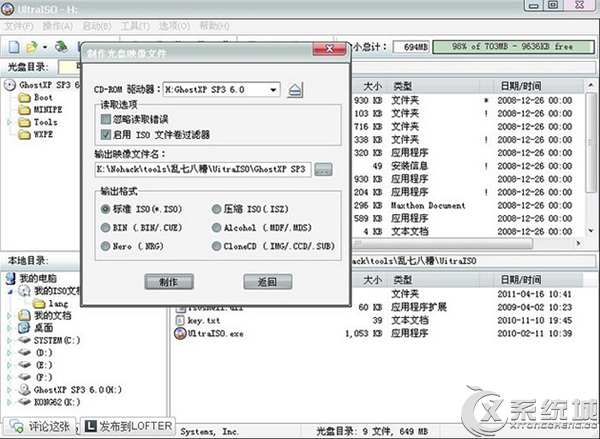Screen dimensions: 600x439
Task: Select the lang folder in the local tree
Action: [x=50, y=304]
